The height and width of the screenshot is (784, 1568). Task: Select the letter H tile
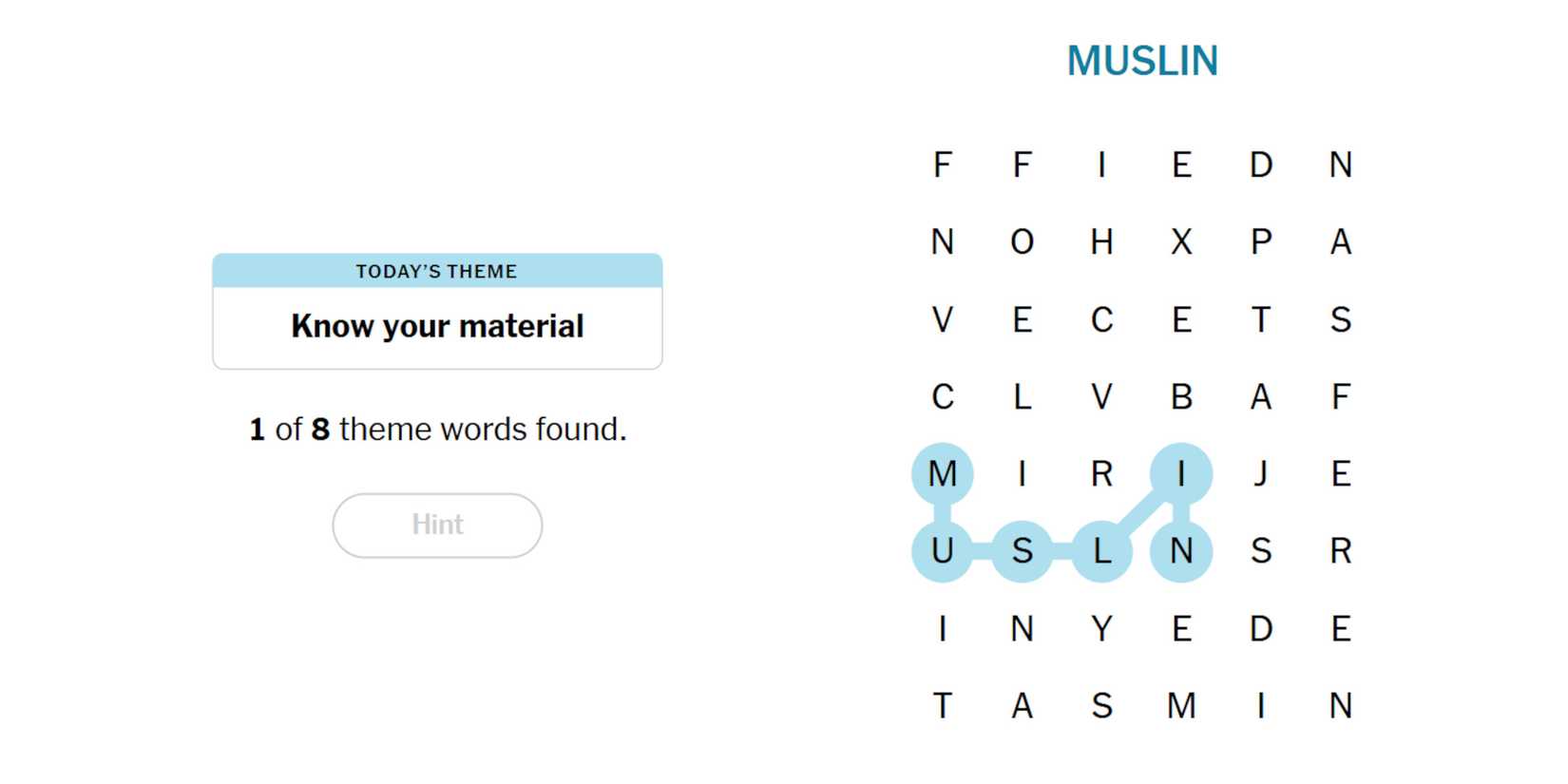1101,242
